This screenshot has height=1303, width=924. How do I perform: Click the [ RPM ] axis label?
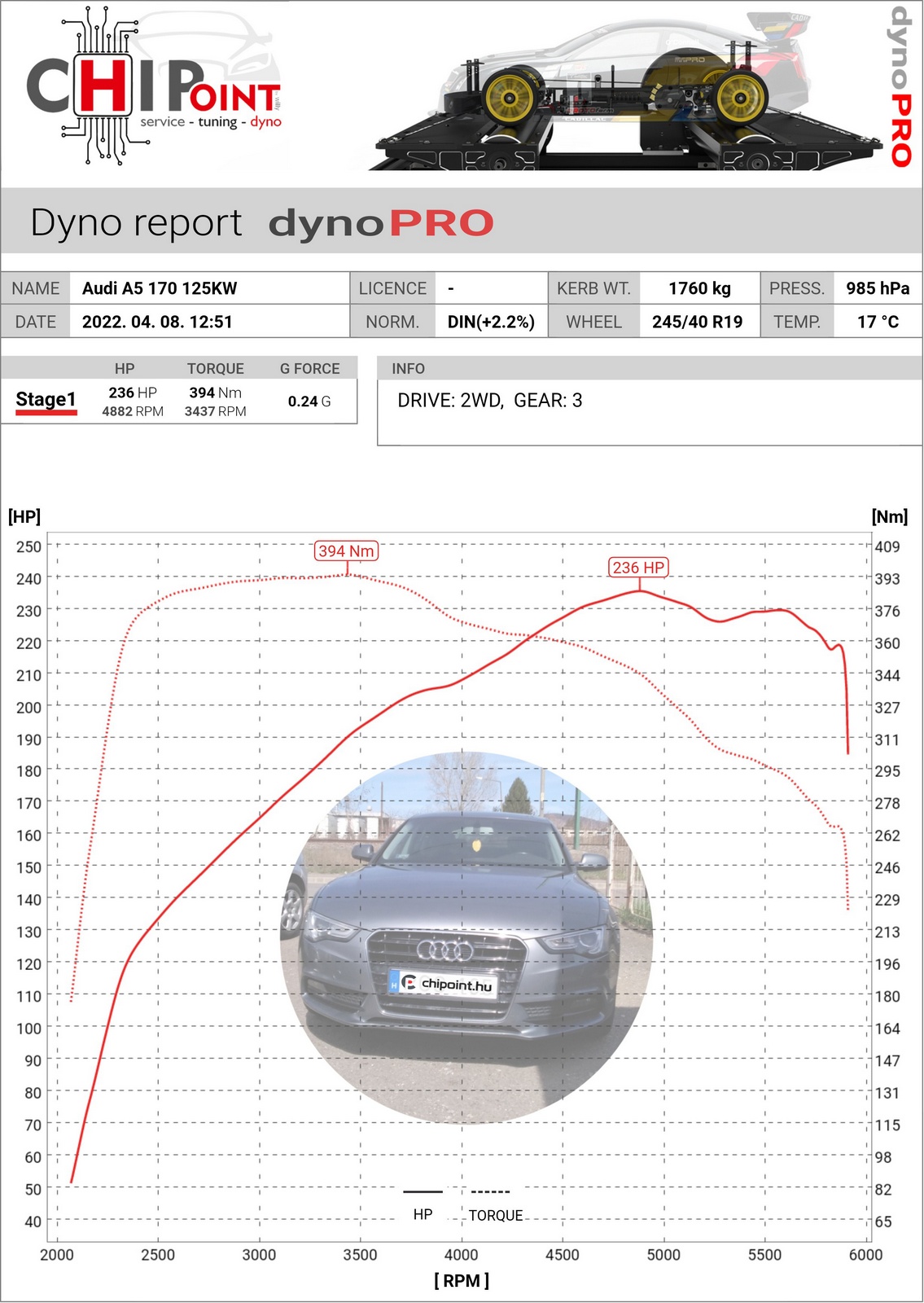pyautogui.click(x=462, y=1280)
